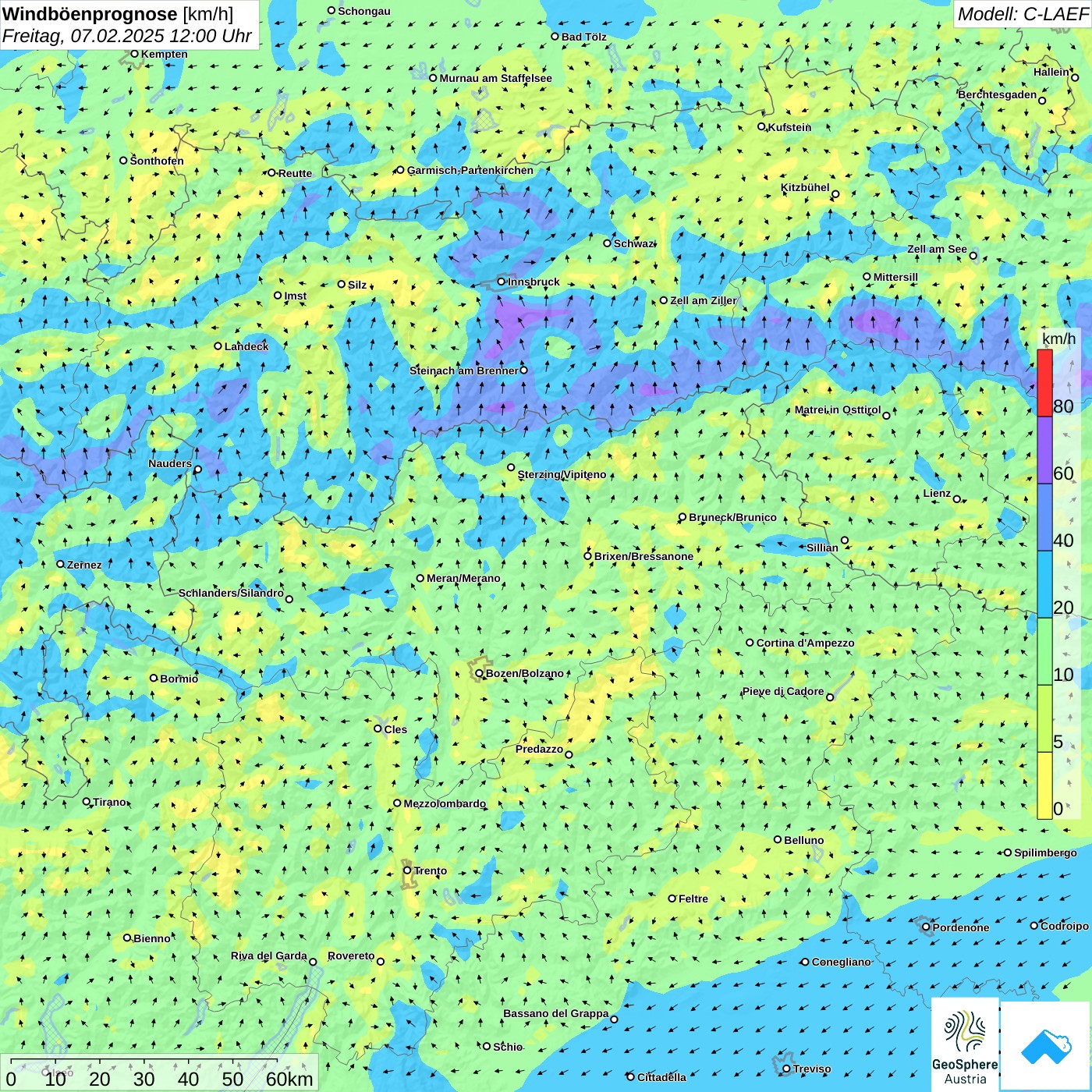Click the Bozen/Bolzano city marker
This screenshot has width=1092, height=1092.
(480, 673)
